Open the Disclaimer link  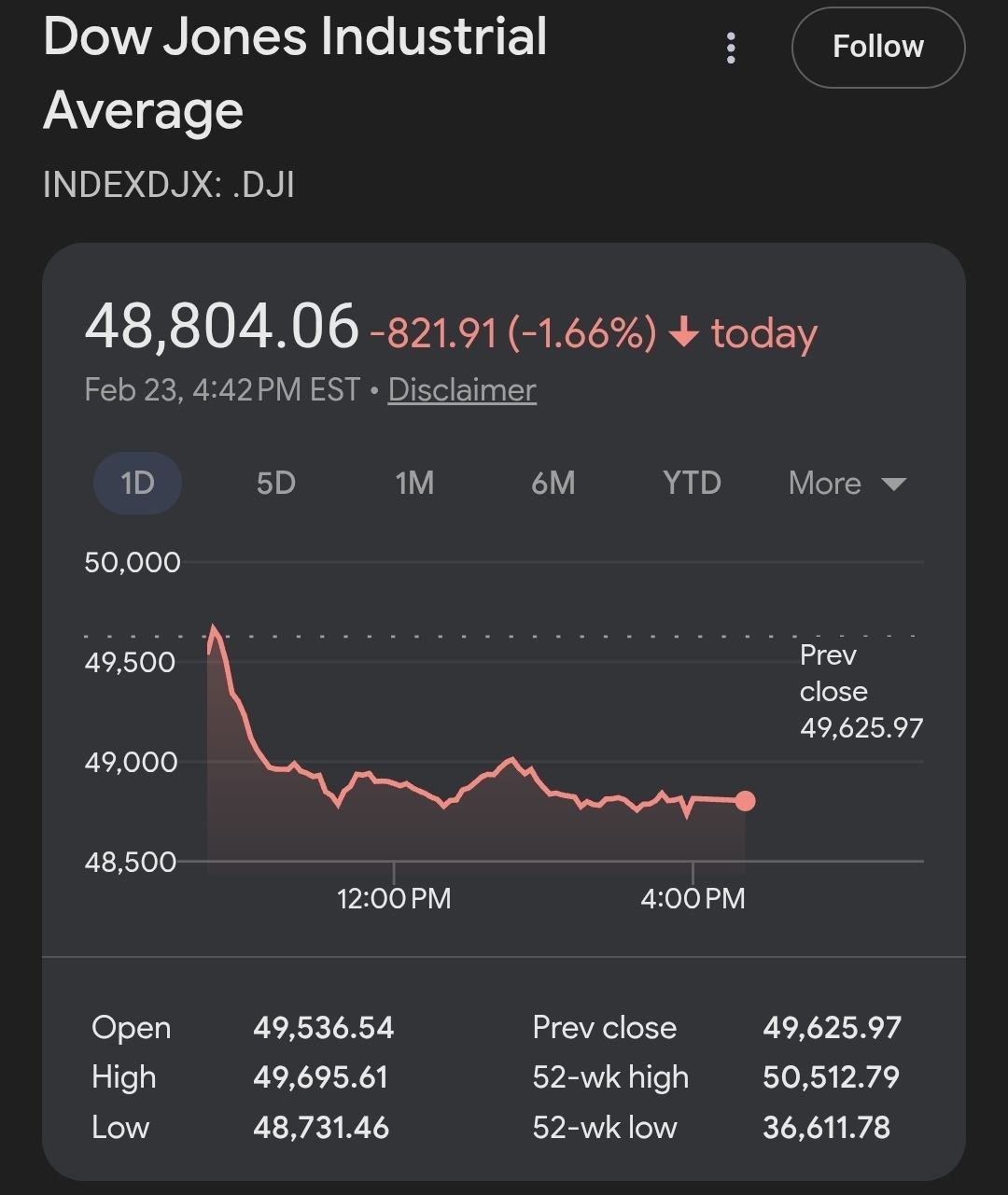(x=462, y=389)
